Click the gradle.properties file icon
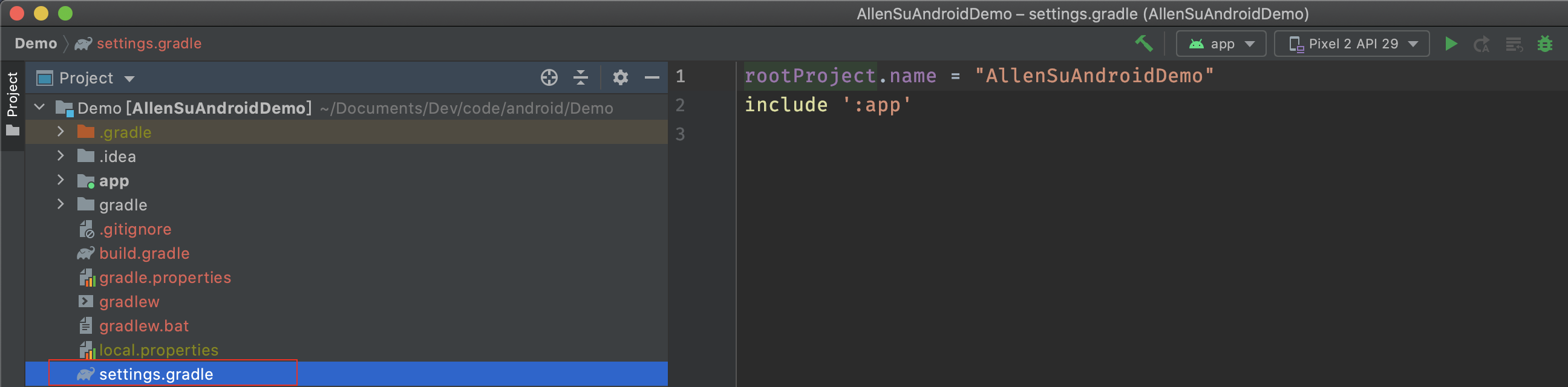1568x387 pixels. coord(87,278)
